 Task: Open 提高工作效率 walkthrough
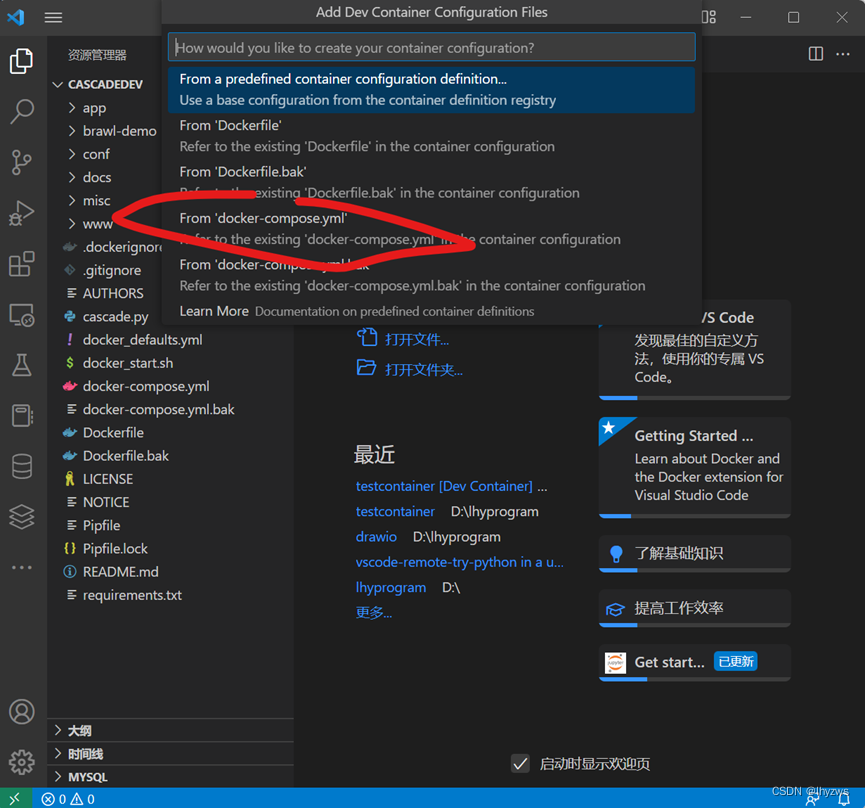click(695, 608)
